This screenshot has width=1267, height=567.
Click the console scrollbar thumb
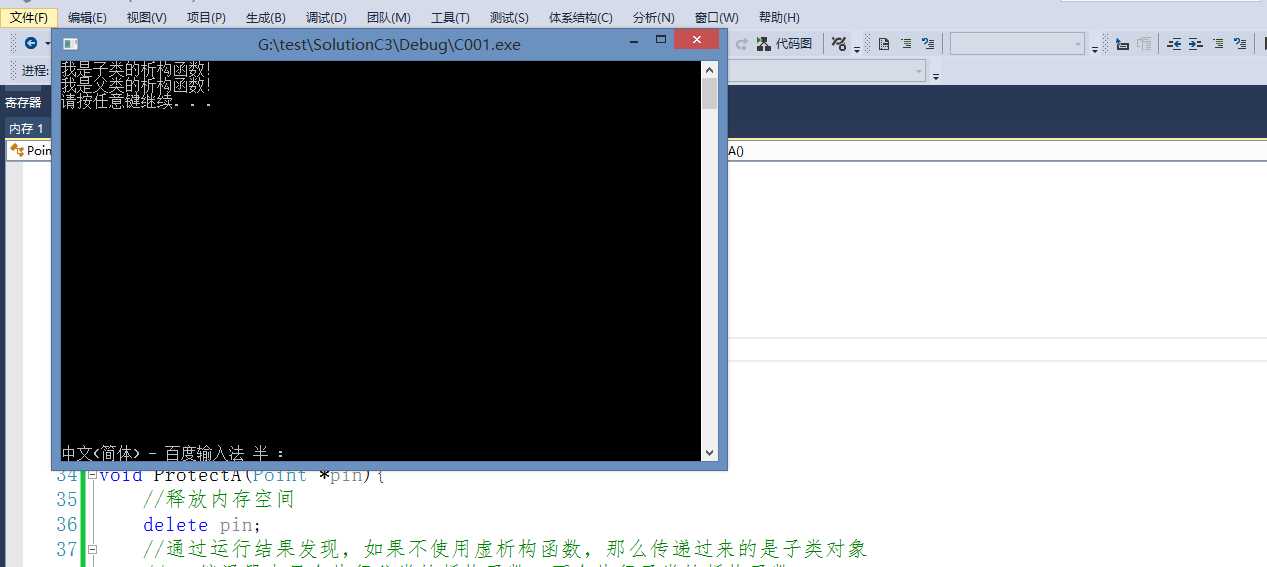(x=710, y=93)
